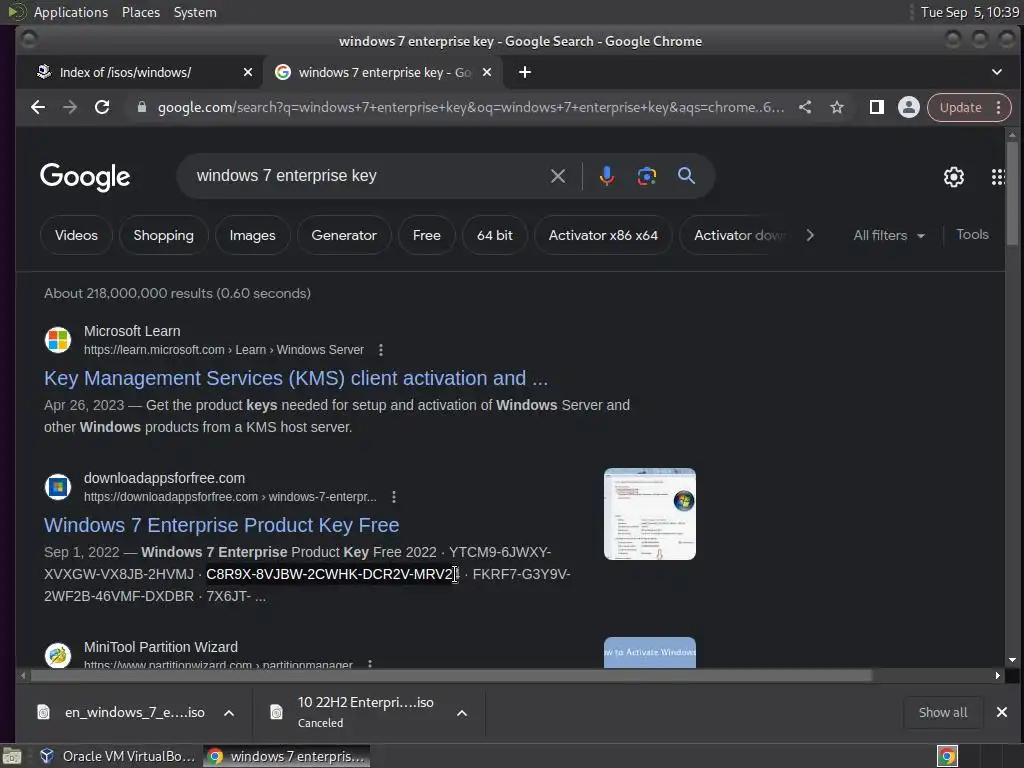
Task: View site information via the lock icon
Action: [x=142, y=107]
